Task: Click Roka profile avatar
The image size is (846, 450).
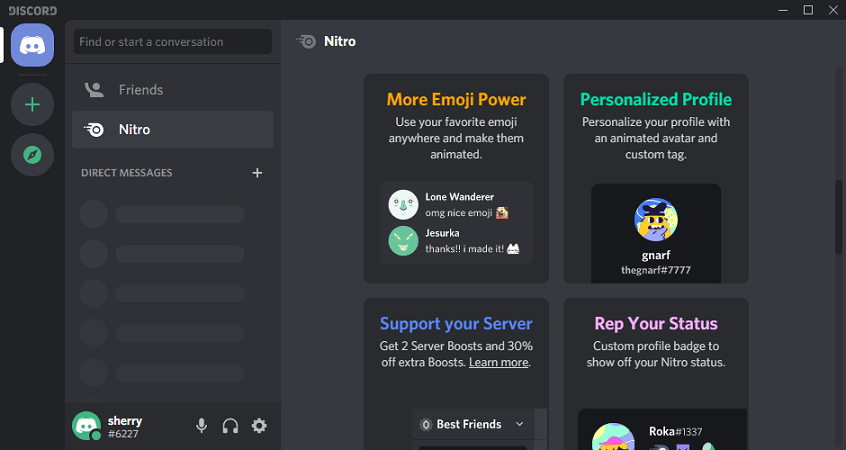Action: pyautogui.click(x=613, y=437)
